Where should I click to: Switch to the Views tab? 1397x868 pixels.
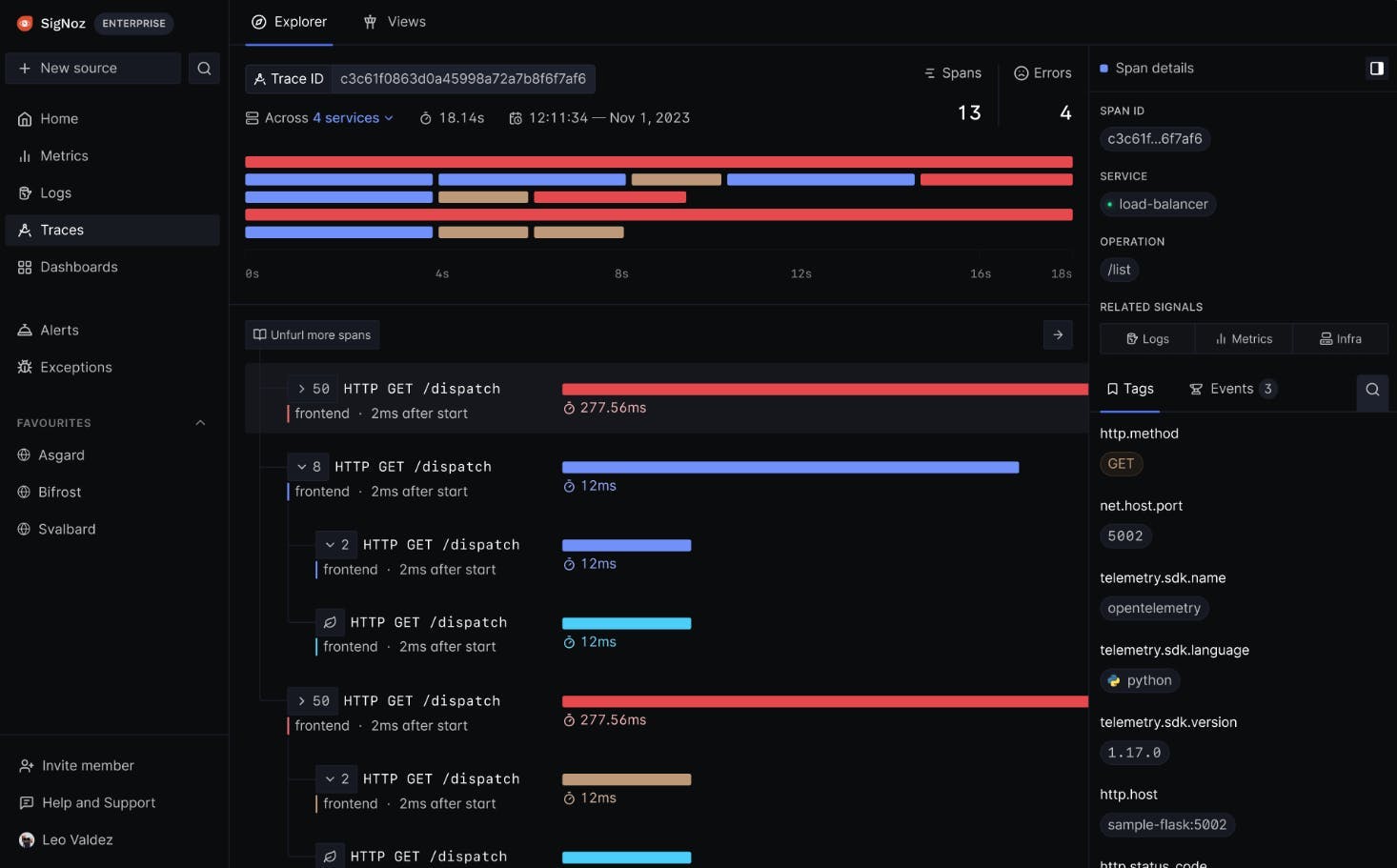click(395, 22)
